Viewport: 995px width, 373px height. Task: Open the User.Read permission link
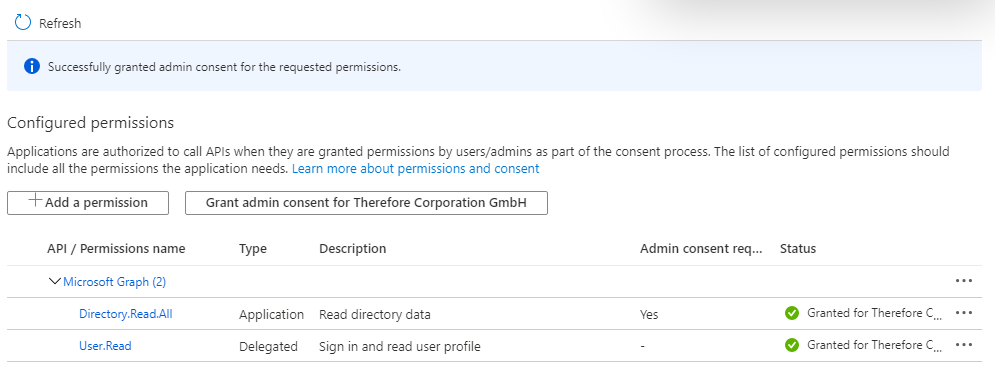[x=105, y=346]
